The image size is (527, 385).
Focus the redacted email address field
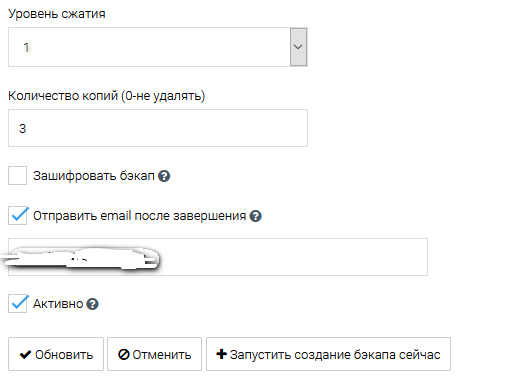218,257
